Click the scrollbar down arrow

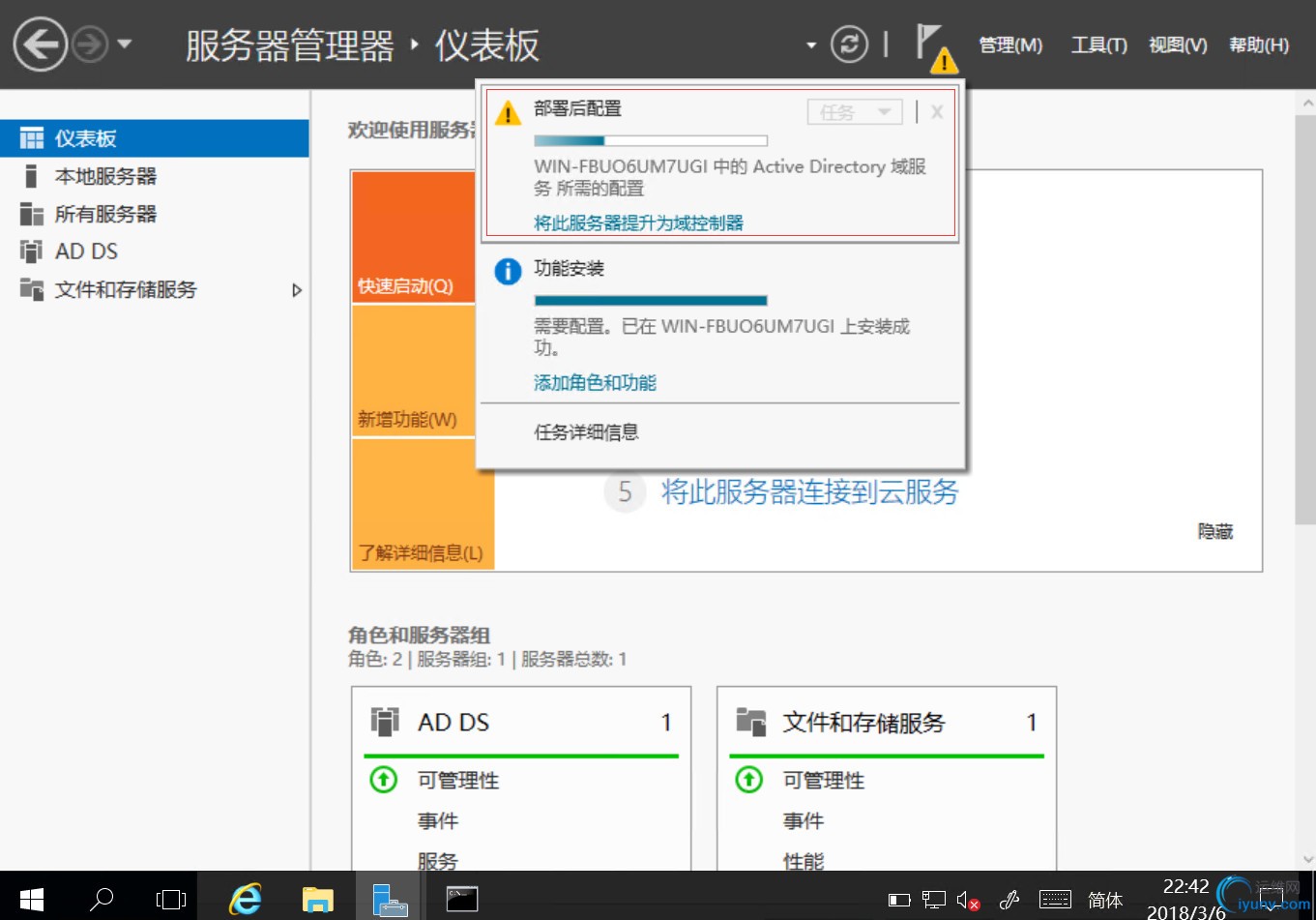[x=1307, y=859]
